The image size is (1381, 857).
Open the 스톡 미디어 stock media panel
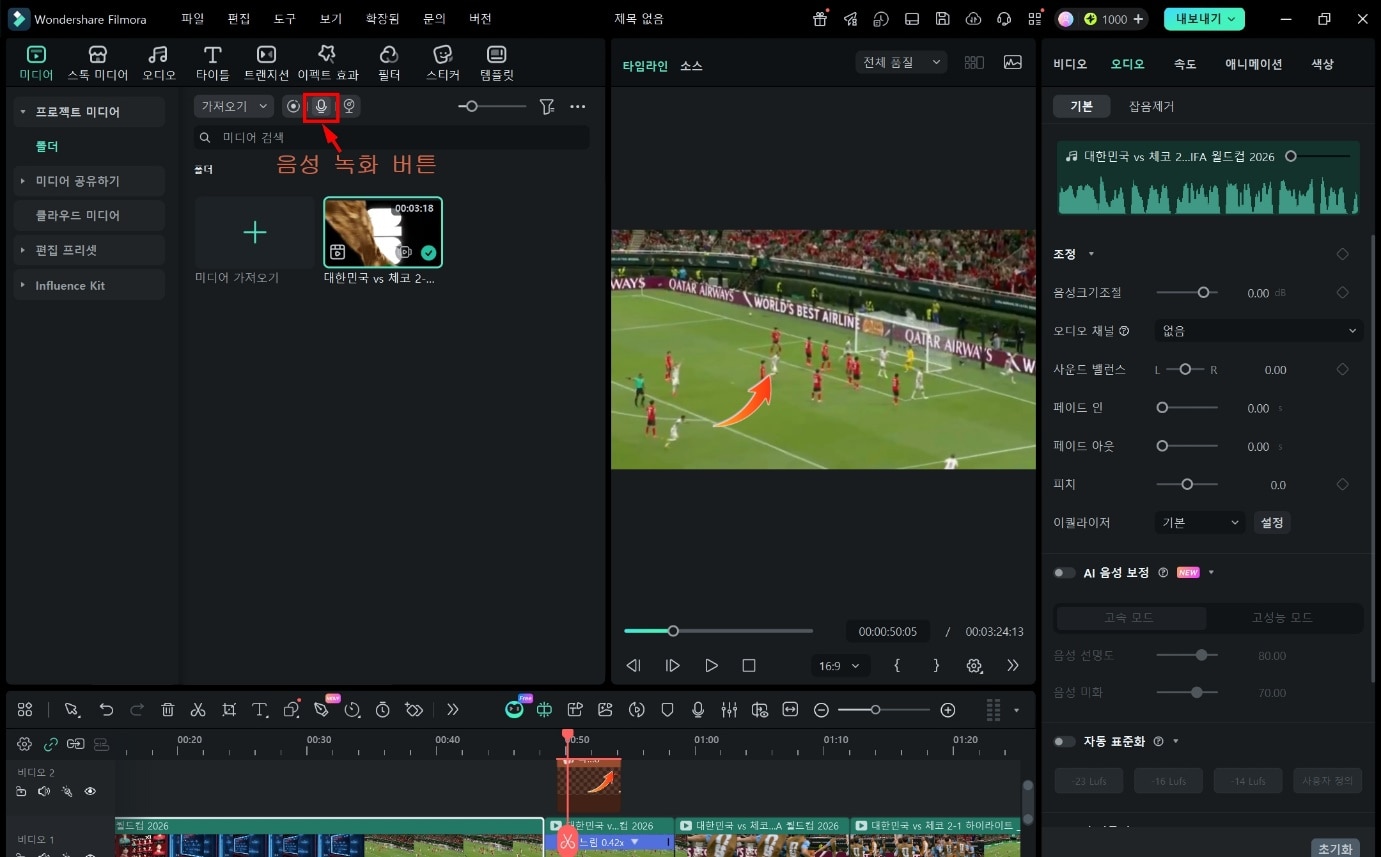click(x=98, y=63)
